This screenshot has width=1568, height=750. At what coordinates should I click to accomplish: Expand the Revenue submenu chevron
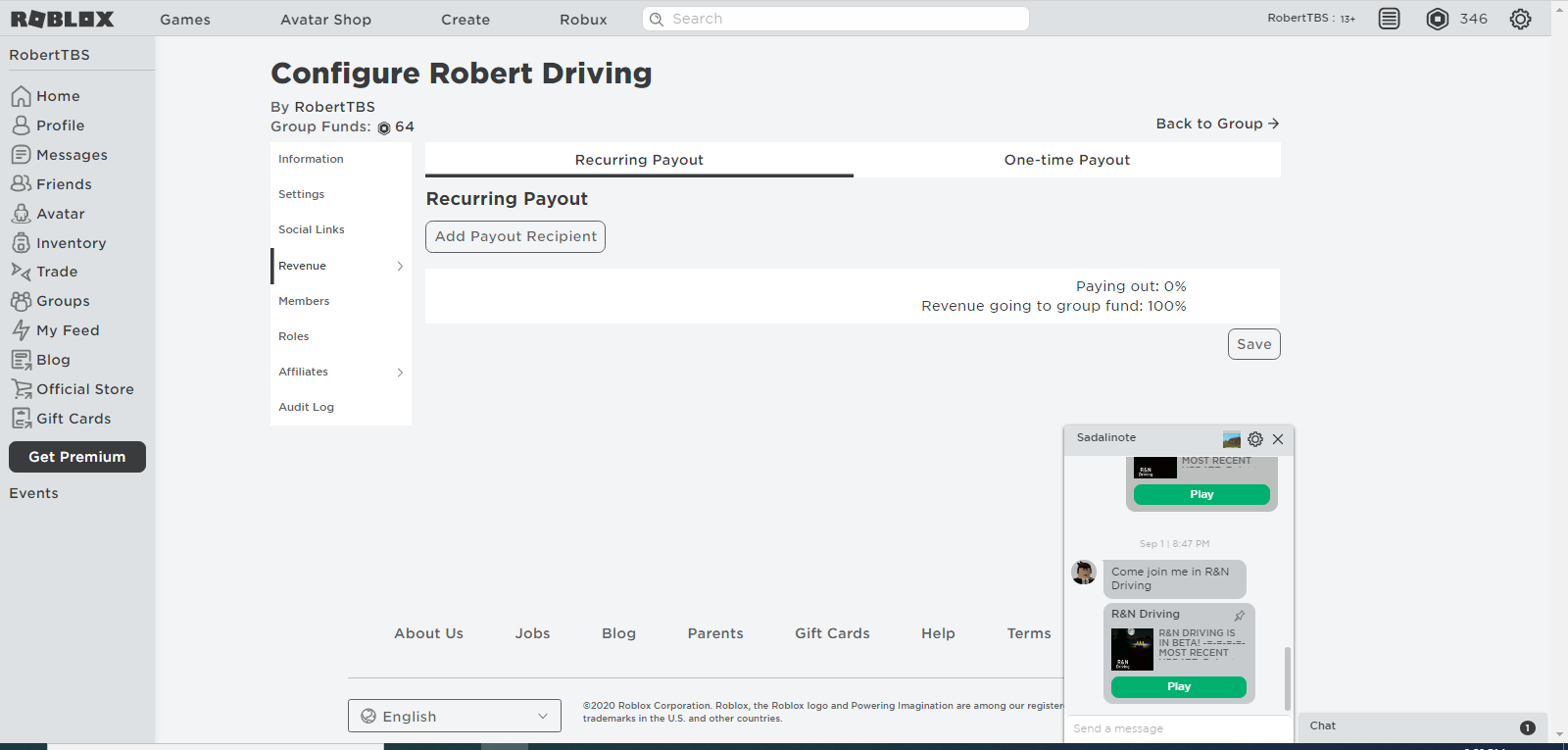[400, 266]
